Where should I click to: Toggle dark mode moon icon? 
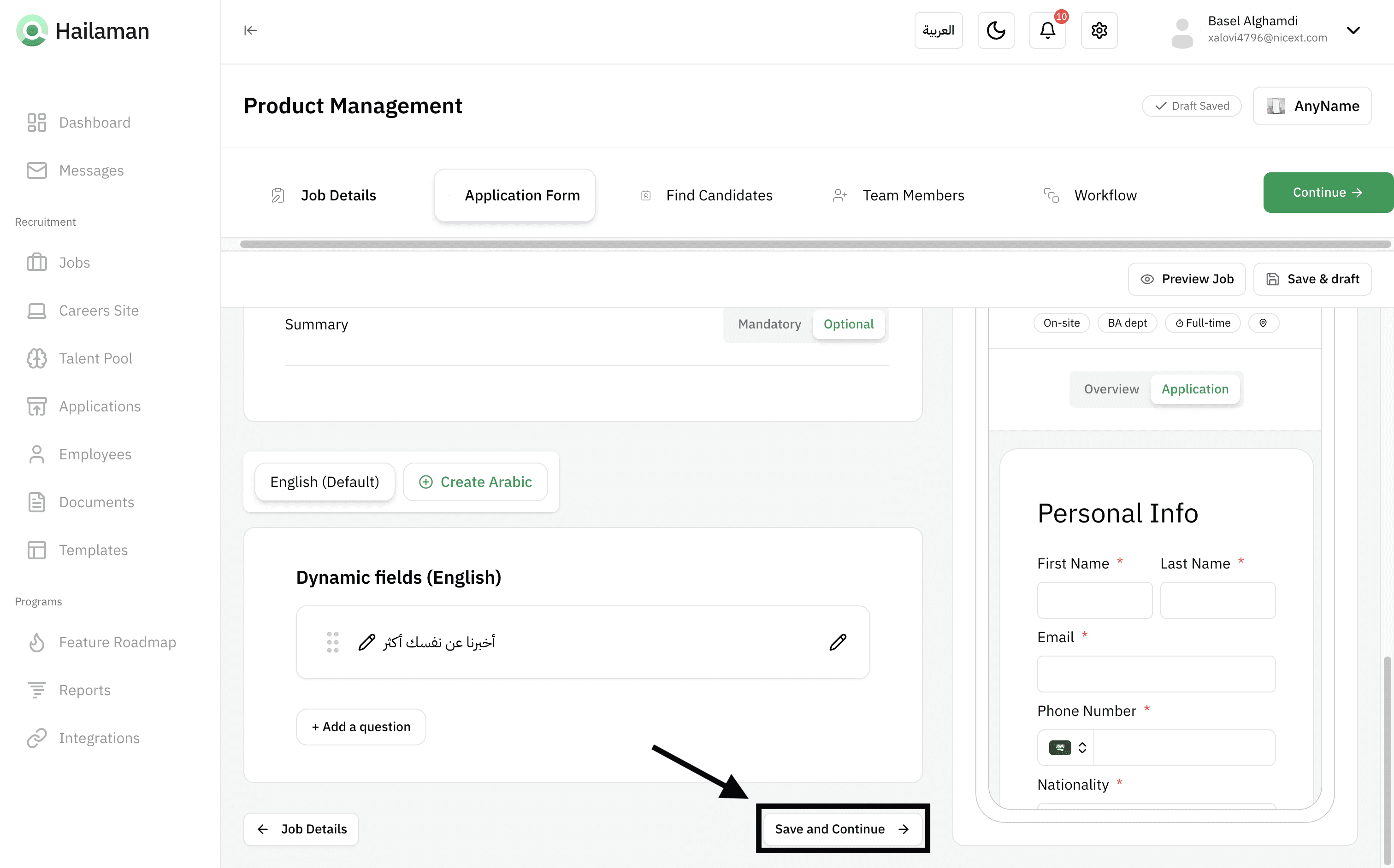[x=995, y=30]
